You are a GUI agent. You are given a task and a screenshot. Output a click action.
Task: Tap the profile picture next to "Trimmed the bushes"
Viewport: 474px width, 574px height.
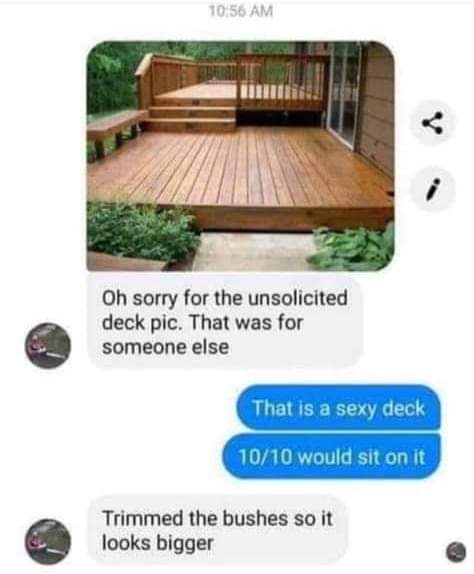click(48, 541)
